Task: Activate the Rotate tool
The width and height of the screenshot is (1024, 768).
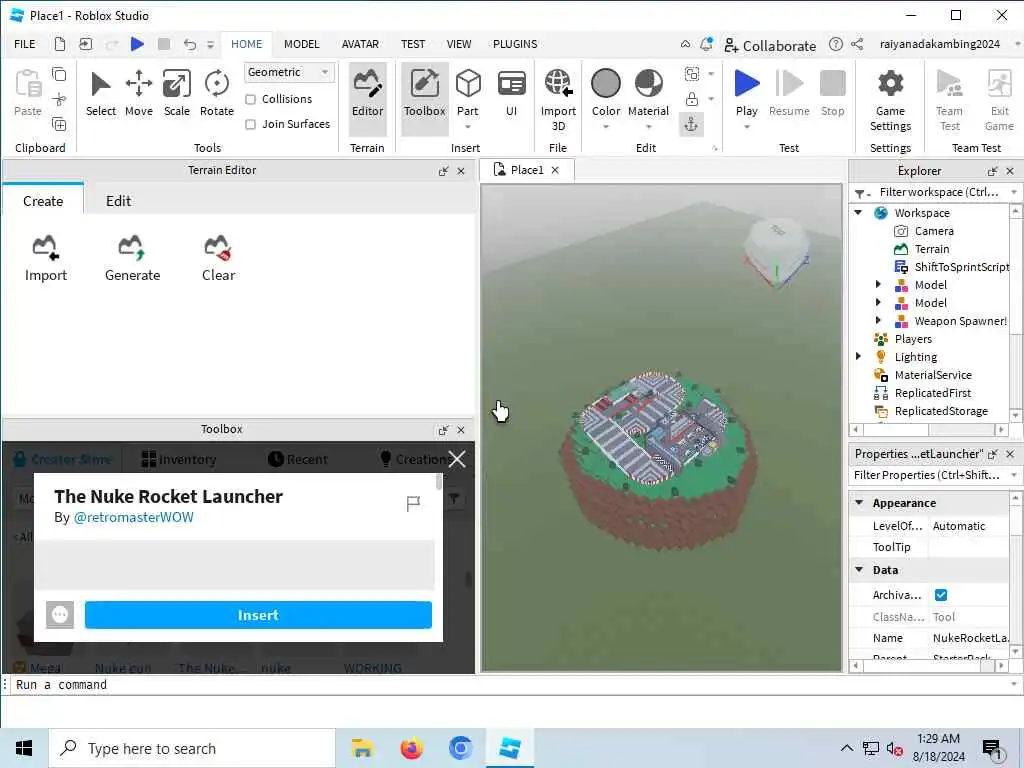Action: click(216, 95)
